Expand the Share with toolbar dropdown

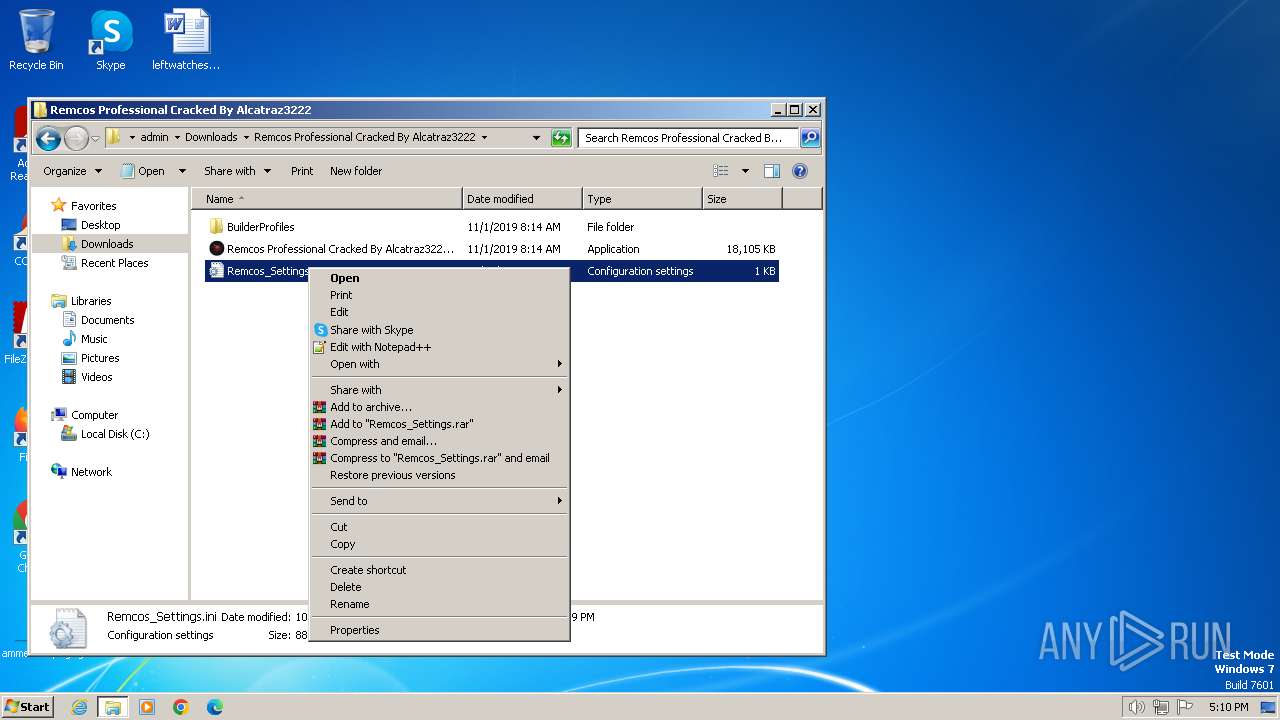tap(237, 171)
